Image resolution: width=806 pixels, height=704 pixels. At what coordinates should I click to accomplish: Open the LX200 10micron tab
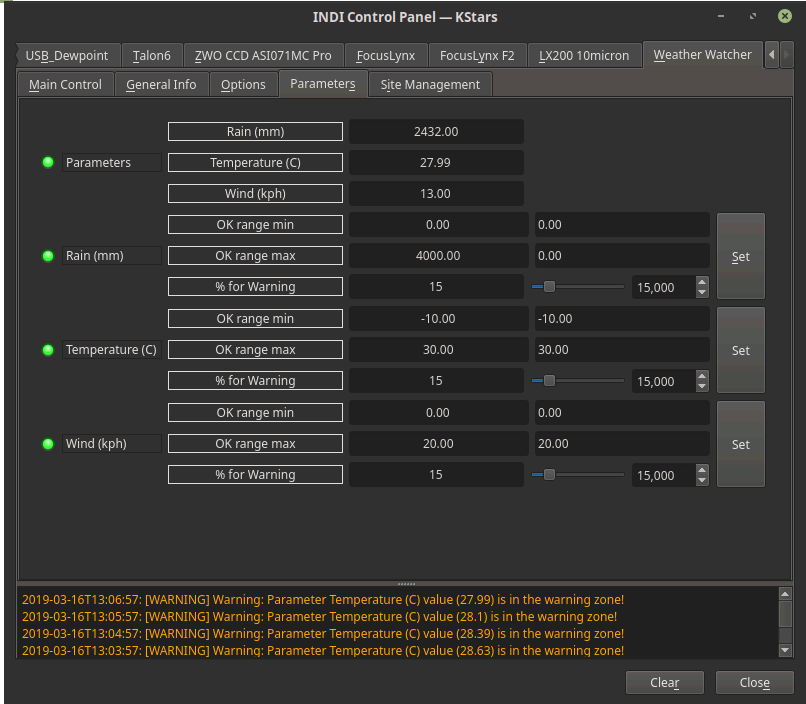[584, 55]
